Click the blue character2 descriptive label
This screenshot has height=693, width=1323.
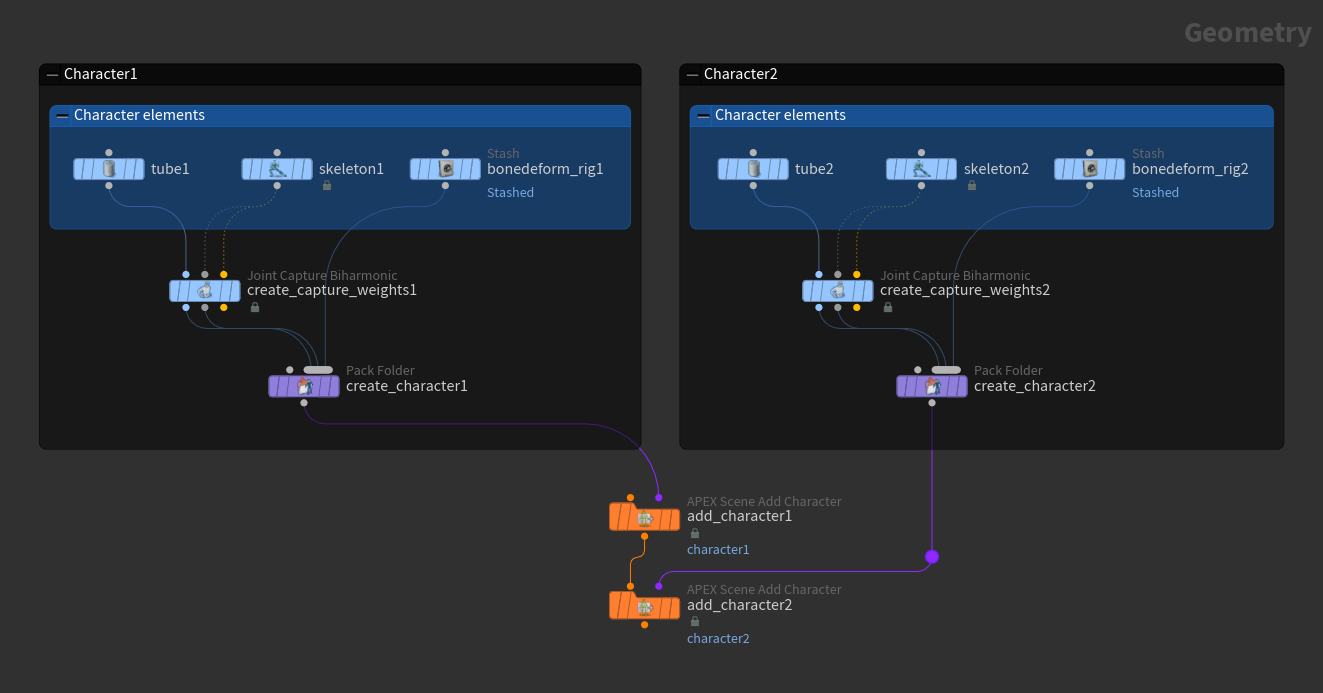click(x=718, y=639)
